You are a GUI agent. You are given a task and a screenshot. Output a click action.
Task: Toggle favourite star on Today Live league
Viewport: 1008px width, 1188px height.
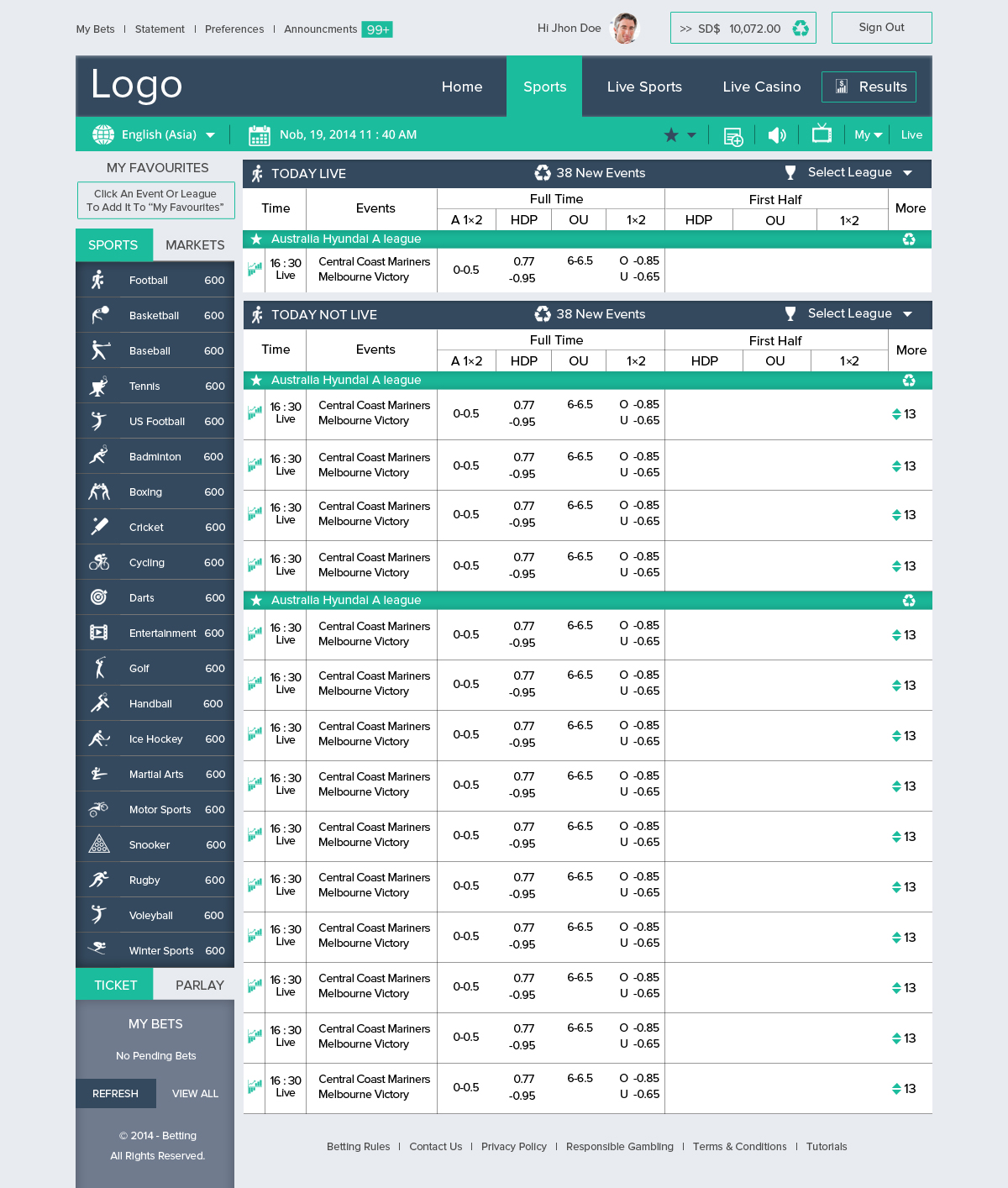pyautogui.click(x=256, y=239)
